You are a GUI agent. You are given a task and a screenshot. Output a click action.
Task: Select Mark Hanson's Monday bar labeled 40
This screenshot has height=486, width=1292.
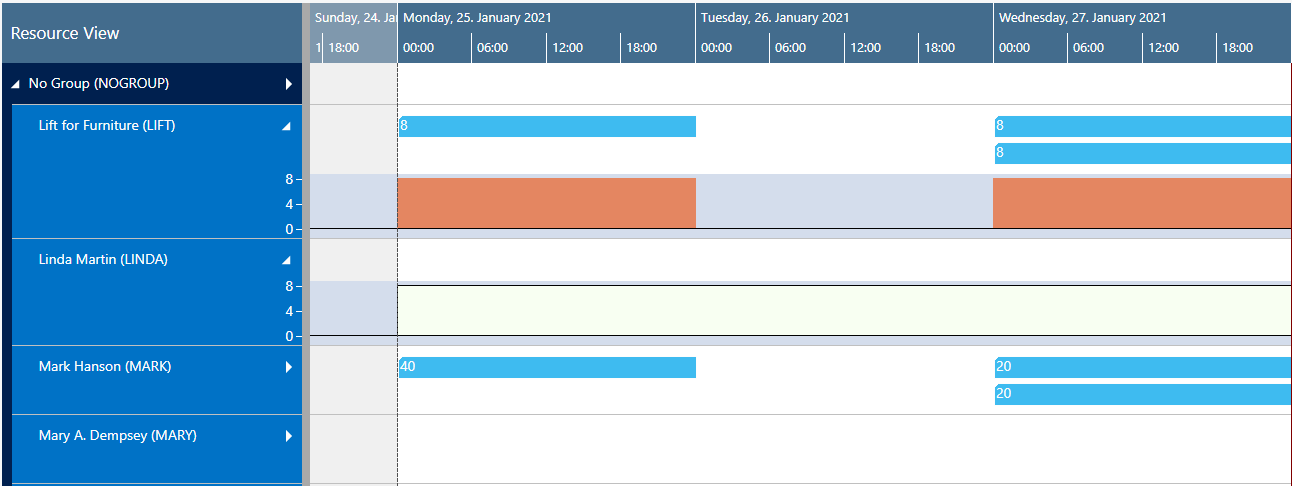point(546,367)
